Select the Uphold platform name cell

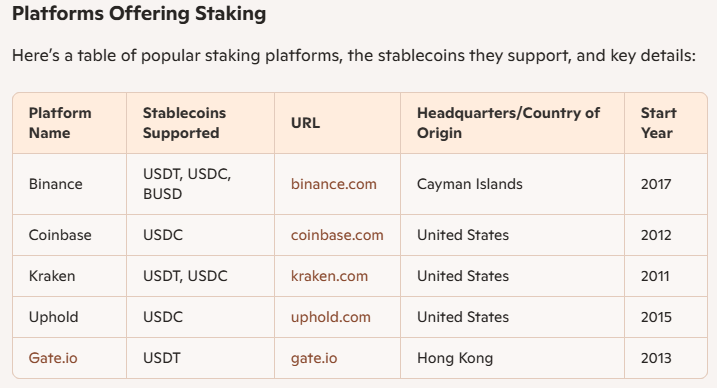click(x=70, y=317)
